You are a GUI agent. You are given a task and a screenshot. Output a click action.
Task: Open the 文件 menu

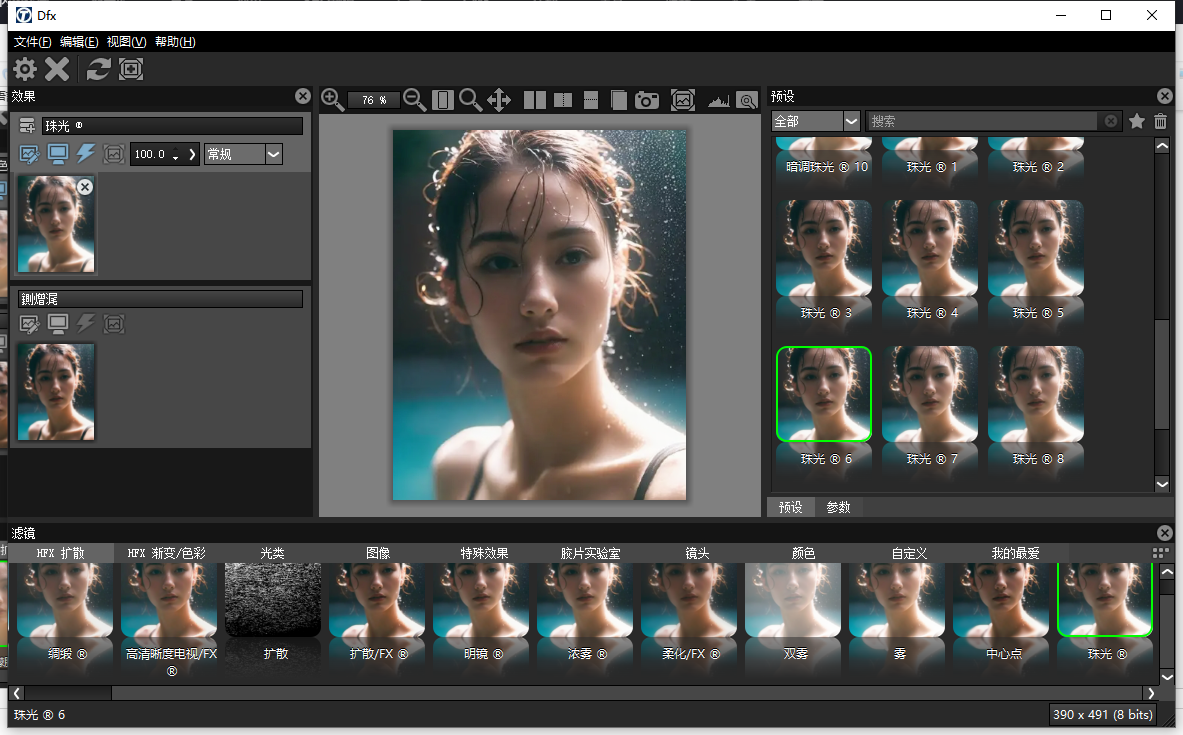tap(32, 42)
